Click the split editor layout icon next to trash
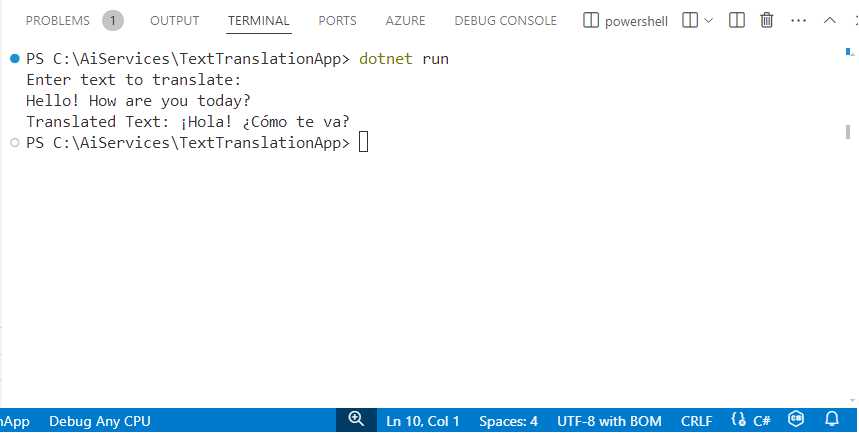Screen dimensions: 859x433 737,20
